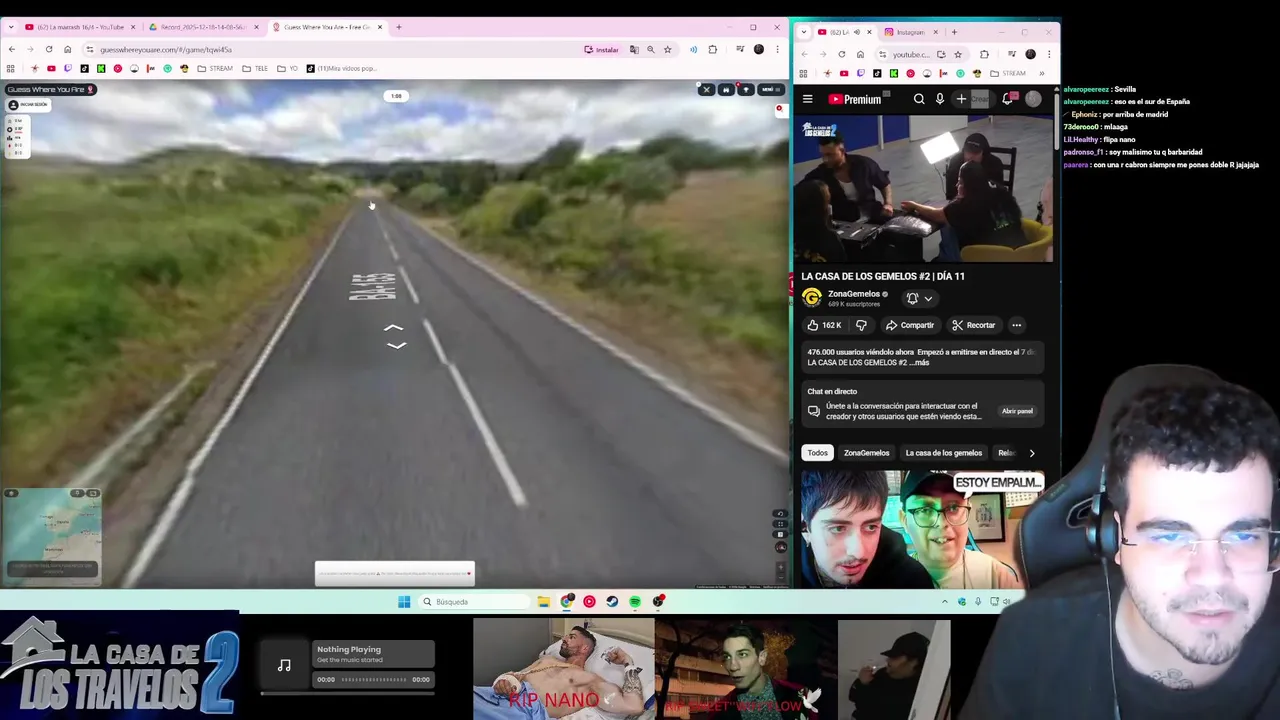Open the YouTube guide hamburger menu
This screenshot has width=1280, height=720.
pyautogui.click(x=807, y=99)
